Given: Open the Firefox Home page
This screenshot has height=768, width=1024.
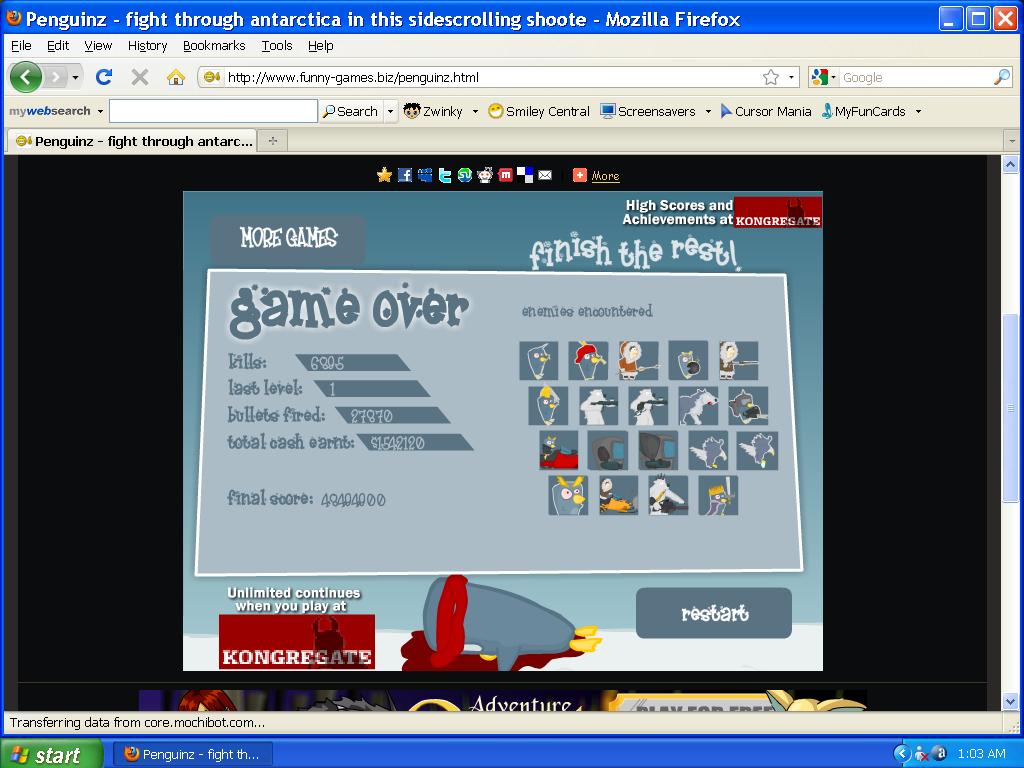Looking at the screenshot, I should [x=176, y=78].
